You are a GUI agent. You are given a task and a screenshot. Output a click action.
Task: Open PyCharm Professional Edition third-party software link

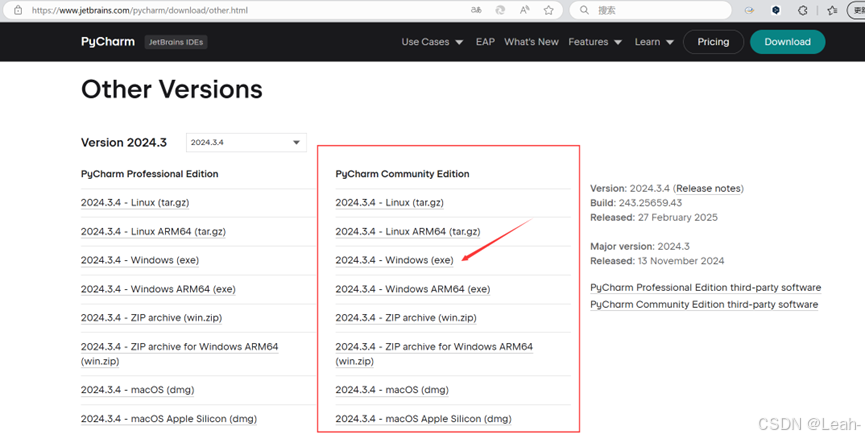click(706, 287)
